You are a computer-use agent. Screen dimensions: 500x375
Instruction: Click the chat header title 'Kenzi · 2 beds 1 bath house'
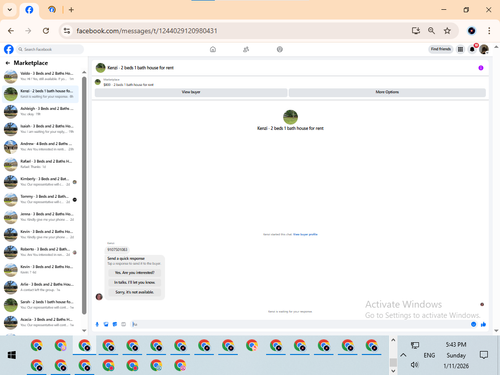(x=140, y=68)
